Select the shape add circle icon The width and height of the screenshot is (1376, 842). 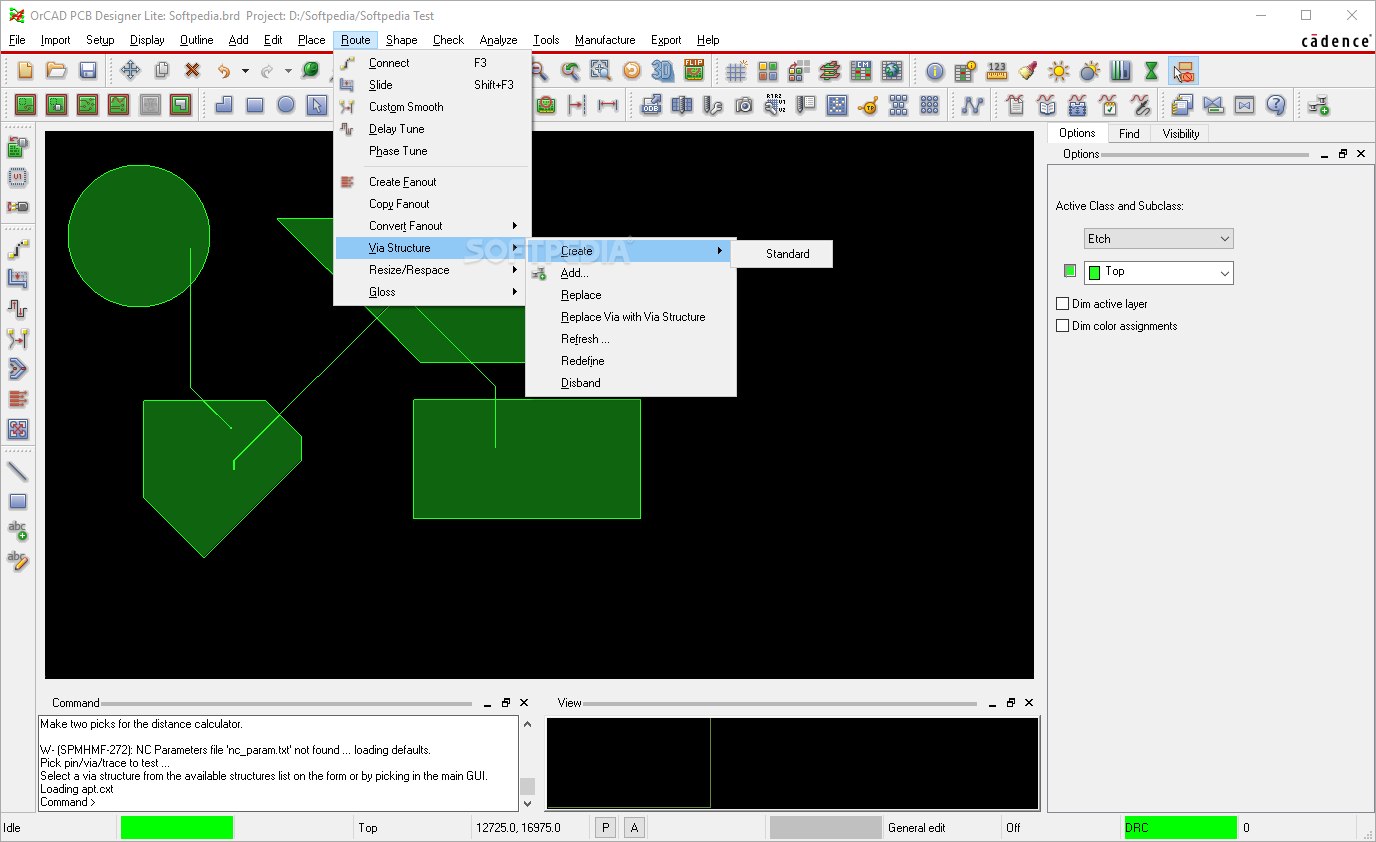click(x=286, y=104)
